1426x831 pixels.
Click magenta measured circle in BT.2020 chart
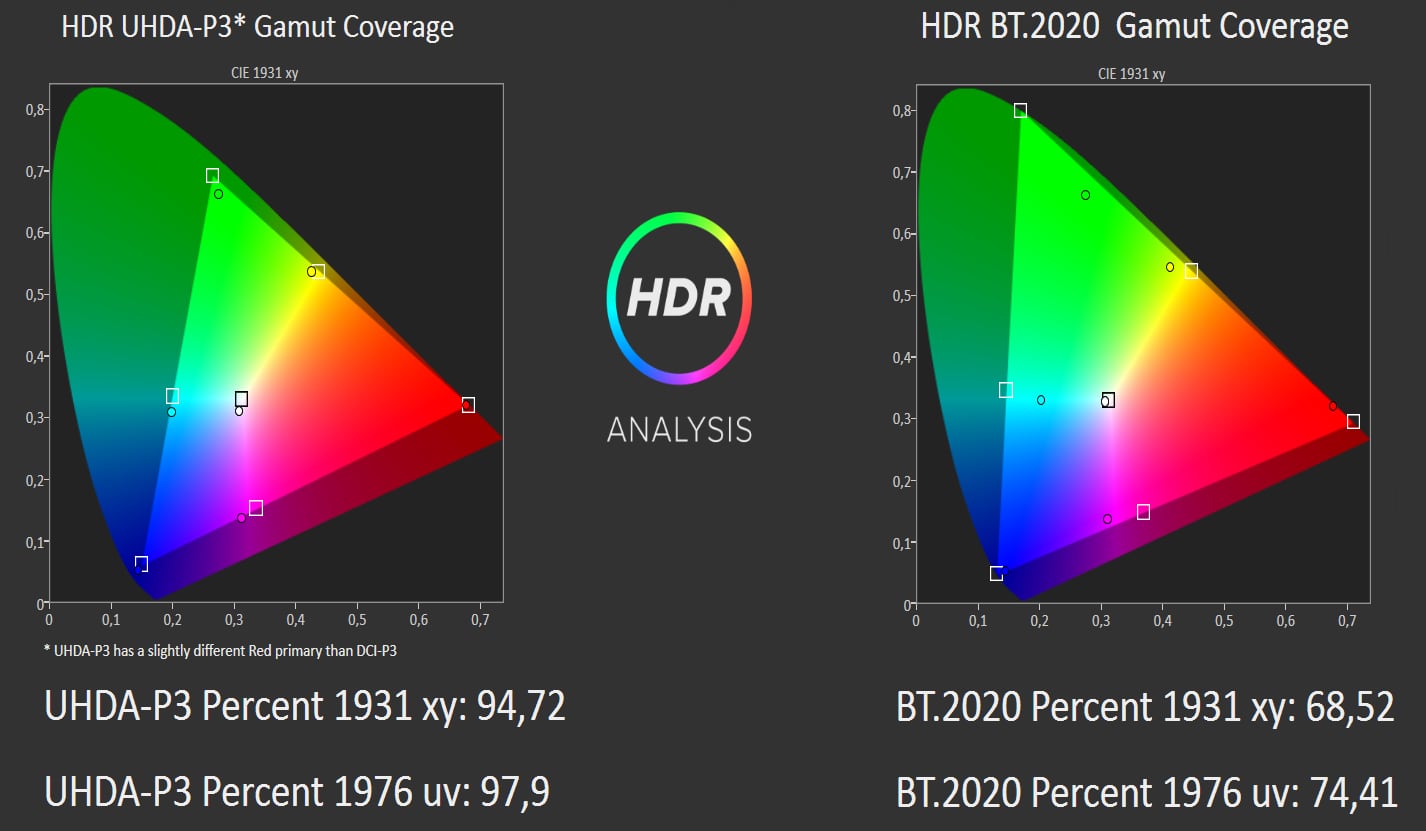point(1107,519)
